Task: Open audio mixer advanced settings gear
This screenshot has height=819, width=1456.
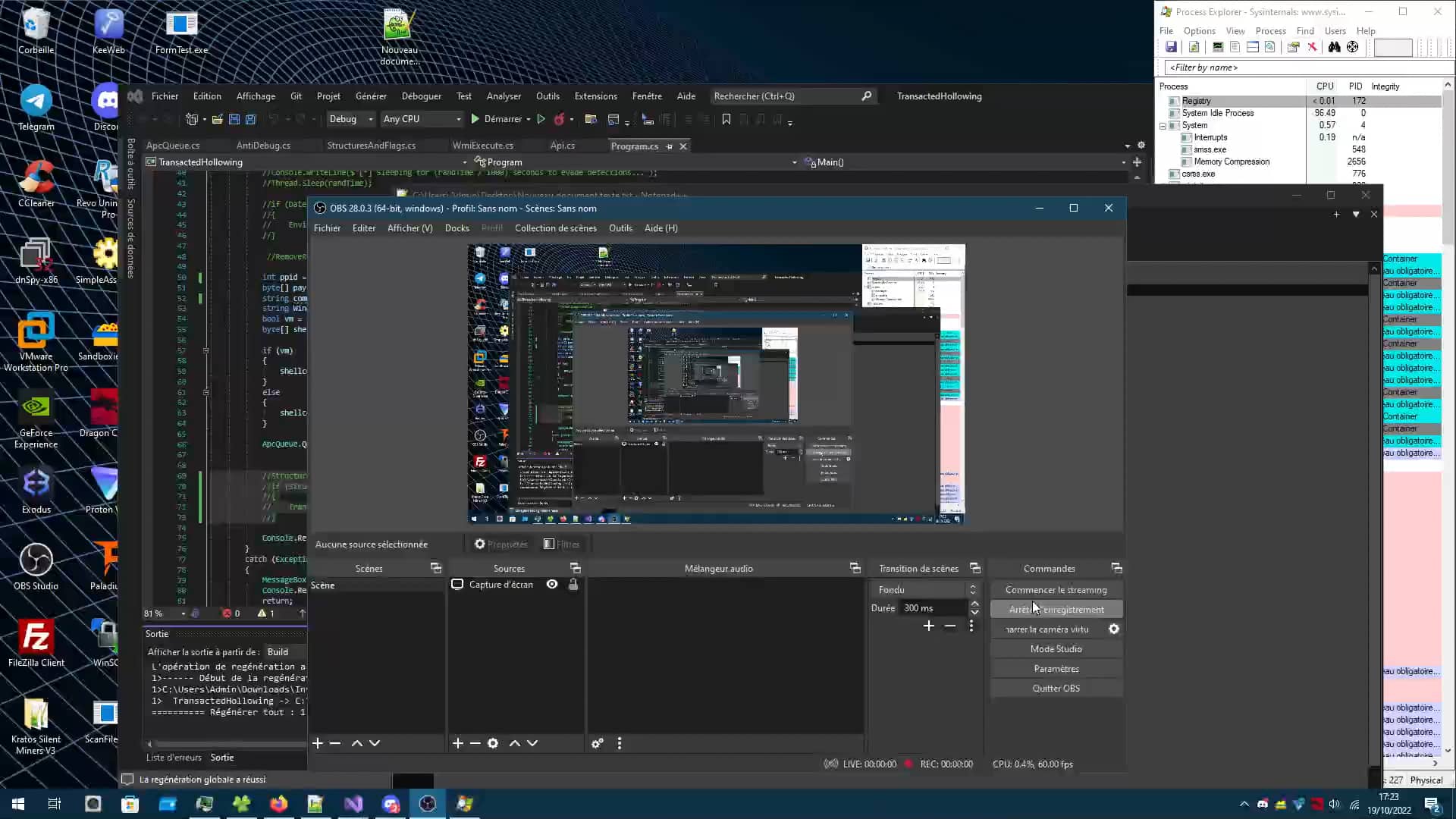Action: click(x=598, y=743)
